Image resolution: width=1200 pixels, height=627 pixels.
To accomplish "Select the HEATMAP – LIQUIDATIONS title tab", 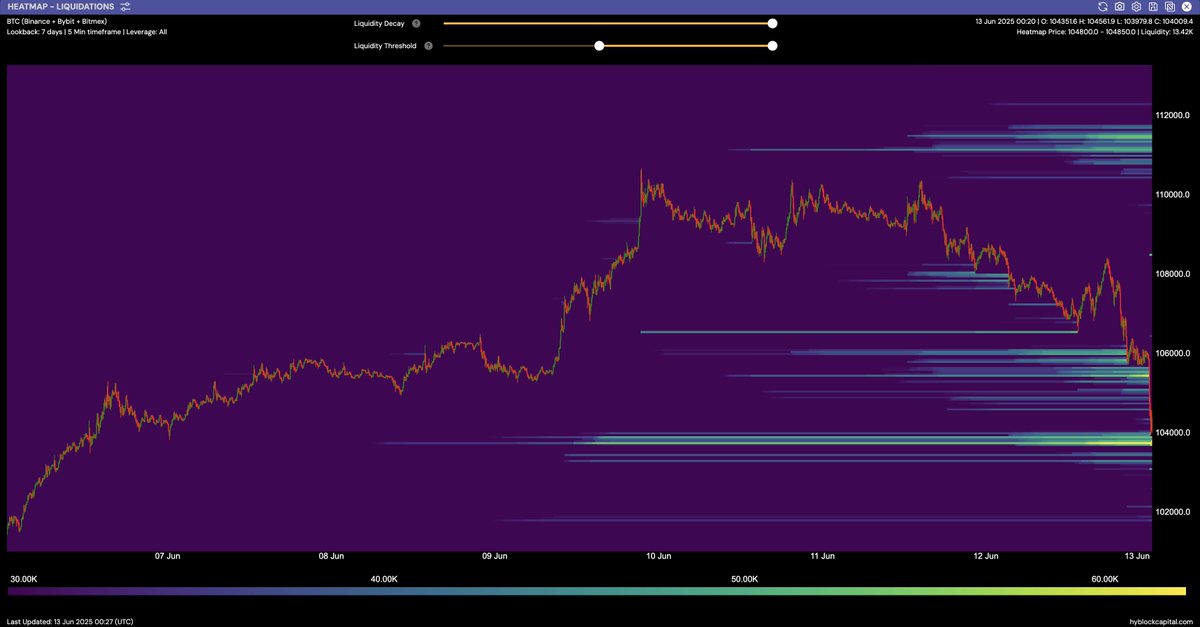I will [60, 6].
